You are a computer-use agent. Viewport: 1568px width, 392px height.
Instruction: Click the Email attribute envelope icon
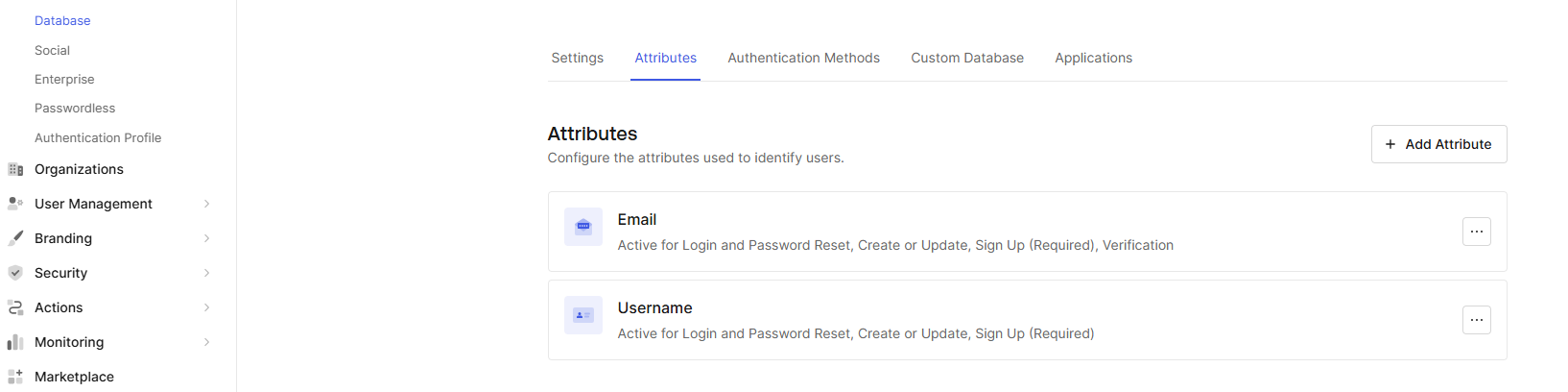tap(582, 227)
